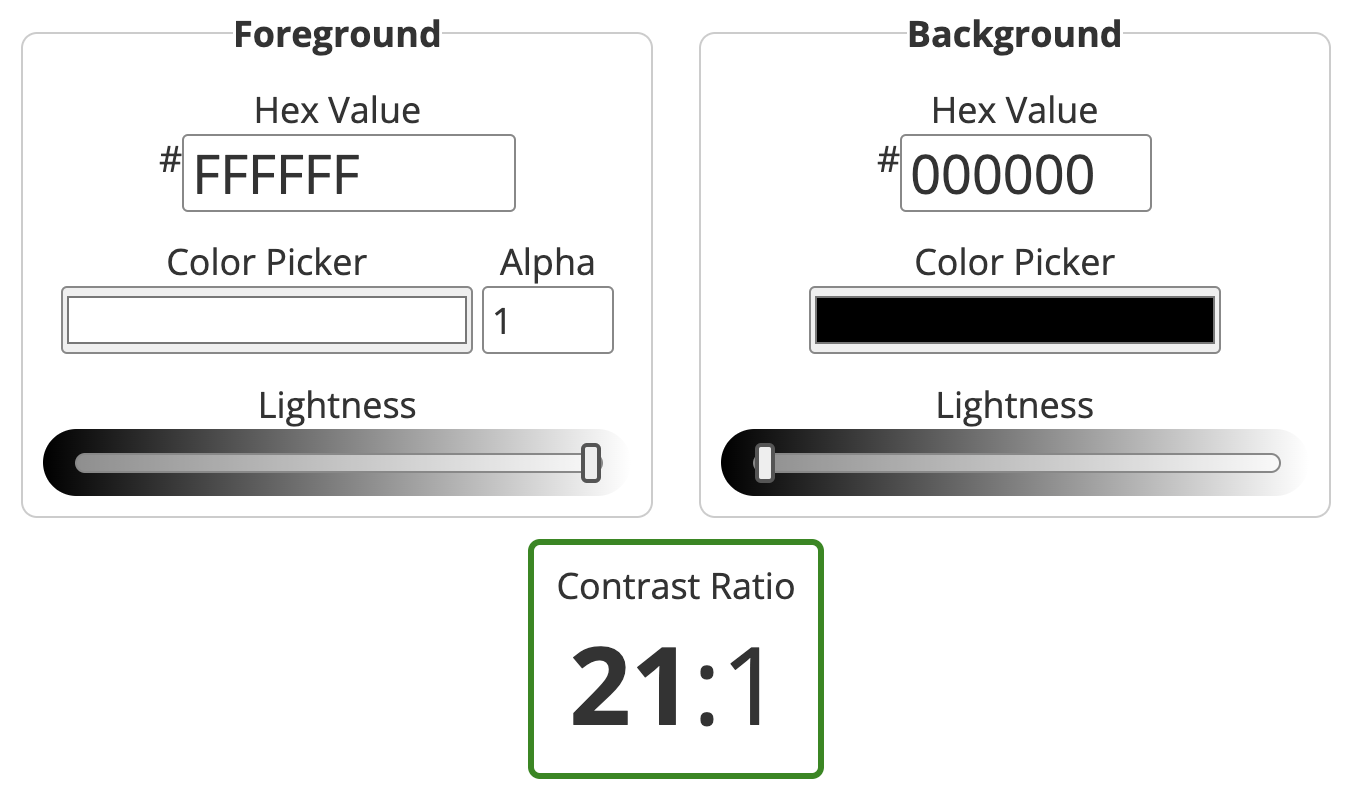Open the white Foreground color picker swatch
The width and height of the screenshot is (1354, 798).
(x=267, y=320)
